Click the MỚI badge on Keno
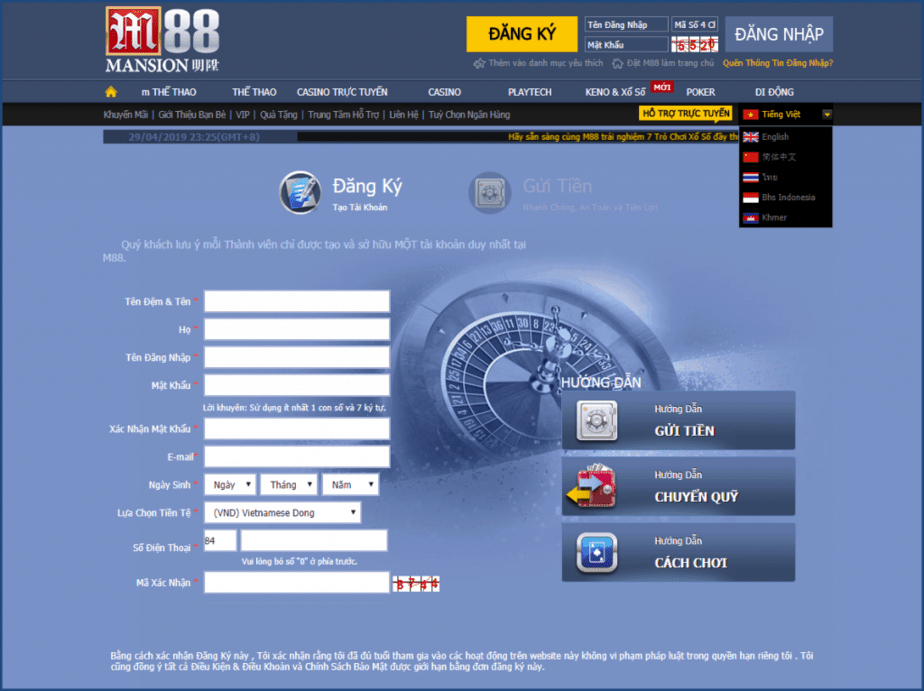This screenshot has height=691, width=924. 662,87
